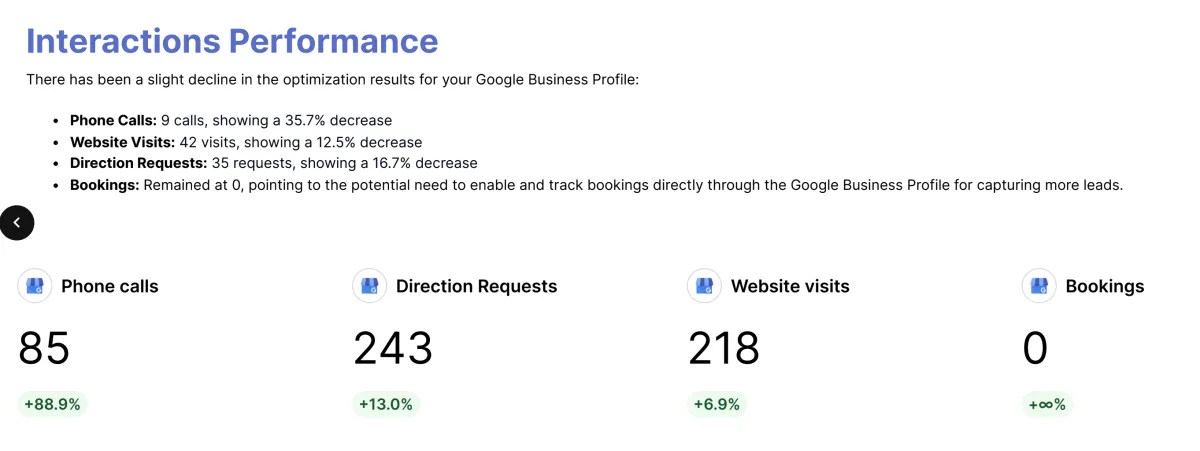Viewport: 1200px width, 451px height.
Task: Click the Interactions Performance heading
Action: click(232, 41)
